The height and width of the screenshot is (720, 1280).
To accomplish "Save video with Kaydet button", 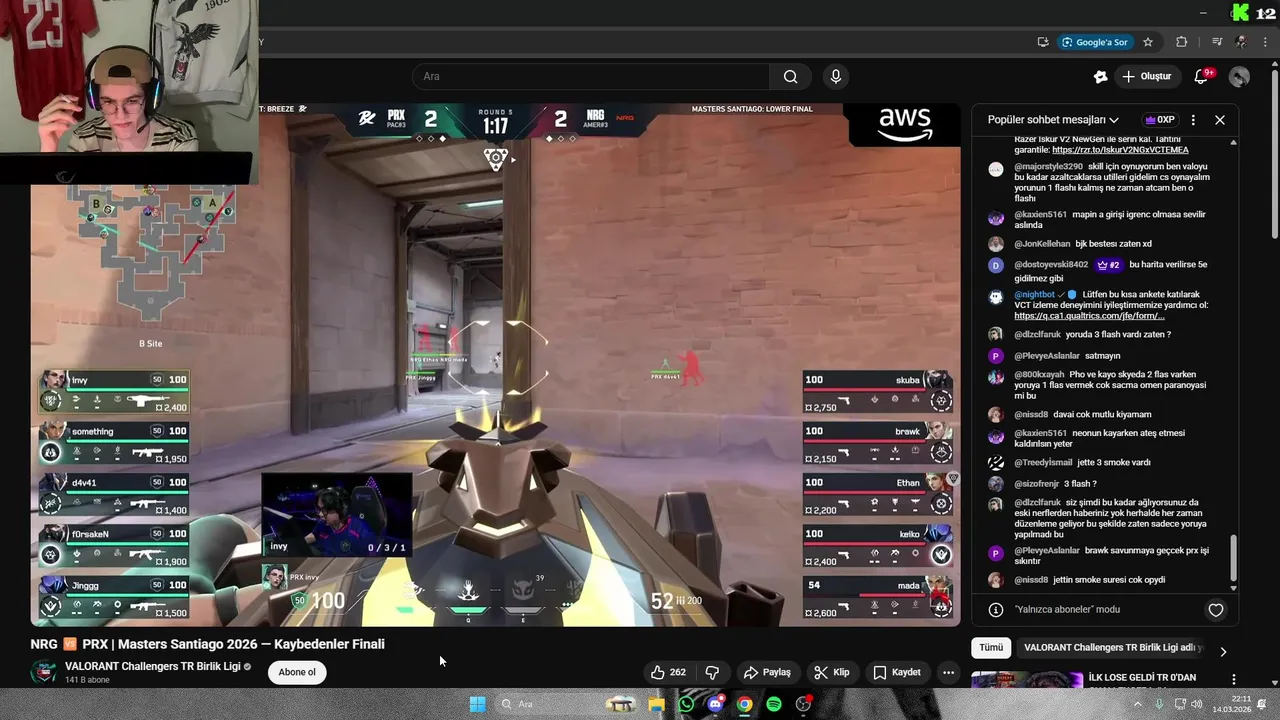I will tap(897, 672).
